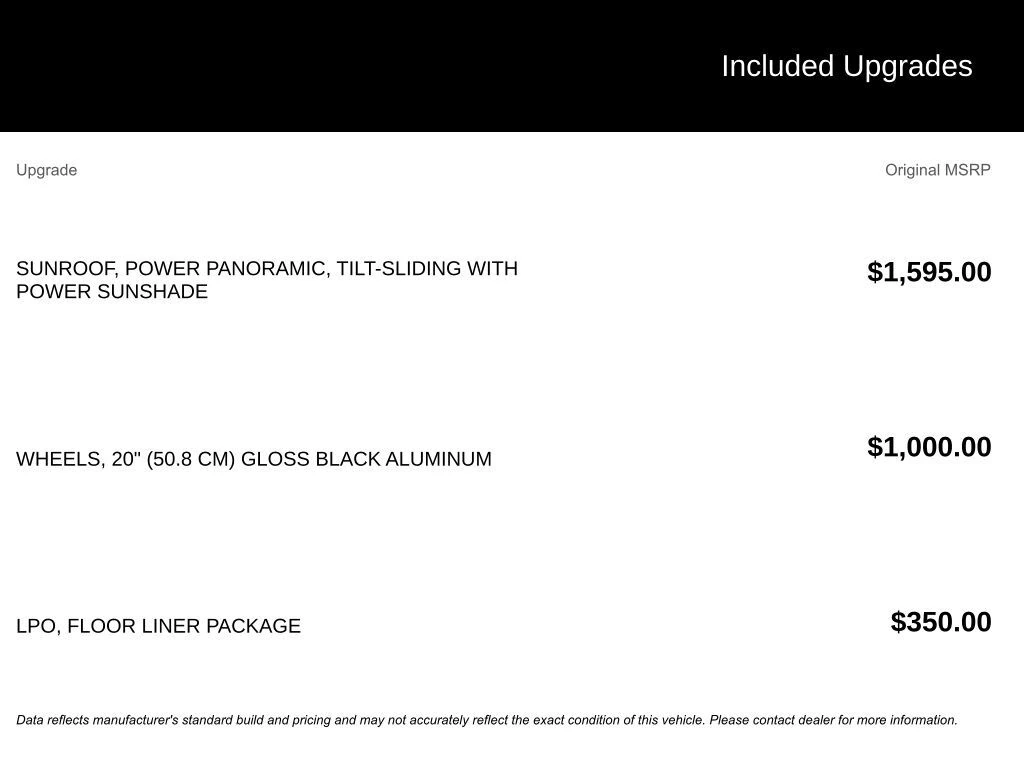Click the Included Upgrades title
This screenshot has width=1024, height=768.
(x=846, y=66)
